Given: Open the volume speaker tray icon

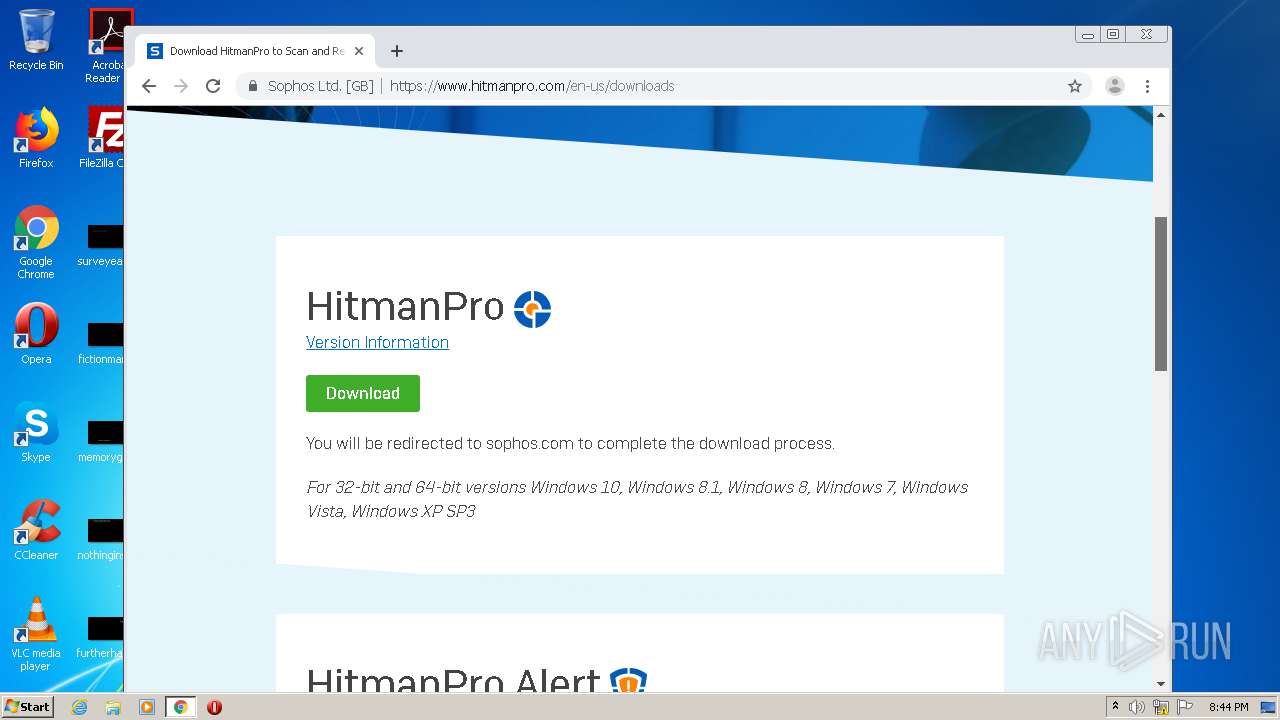Looking at the screenshot, I should point(1137,707).
